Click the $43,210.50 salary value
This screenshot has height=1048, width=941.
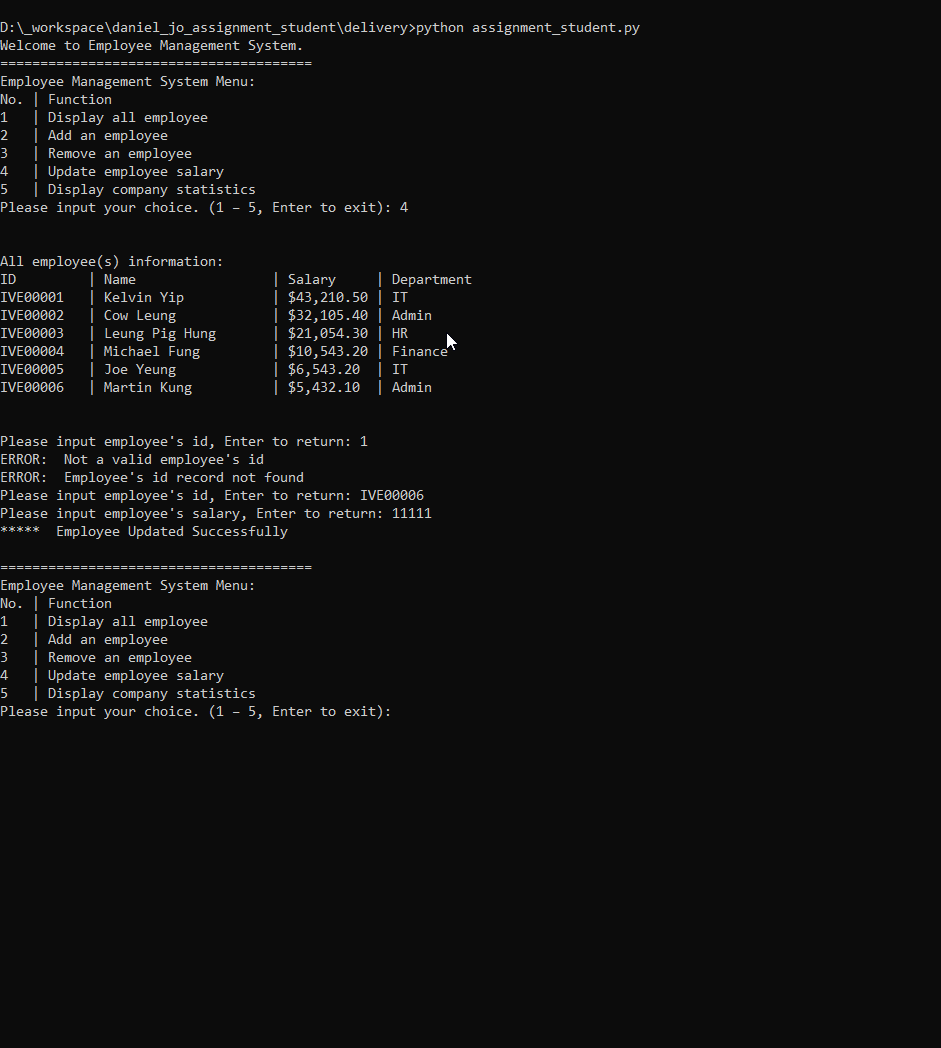click(328, 297)
